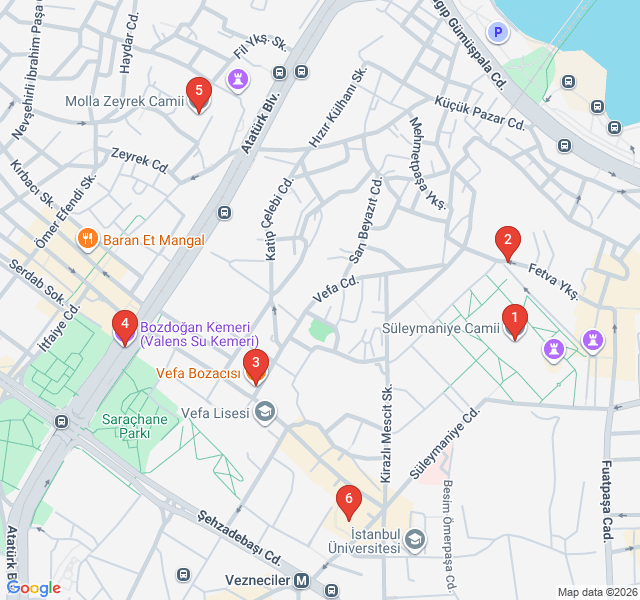Click red map marker number 6
Viewport: 640px width, 600px height.
click(x=349, y=502)
